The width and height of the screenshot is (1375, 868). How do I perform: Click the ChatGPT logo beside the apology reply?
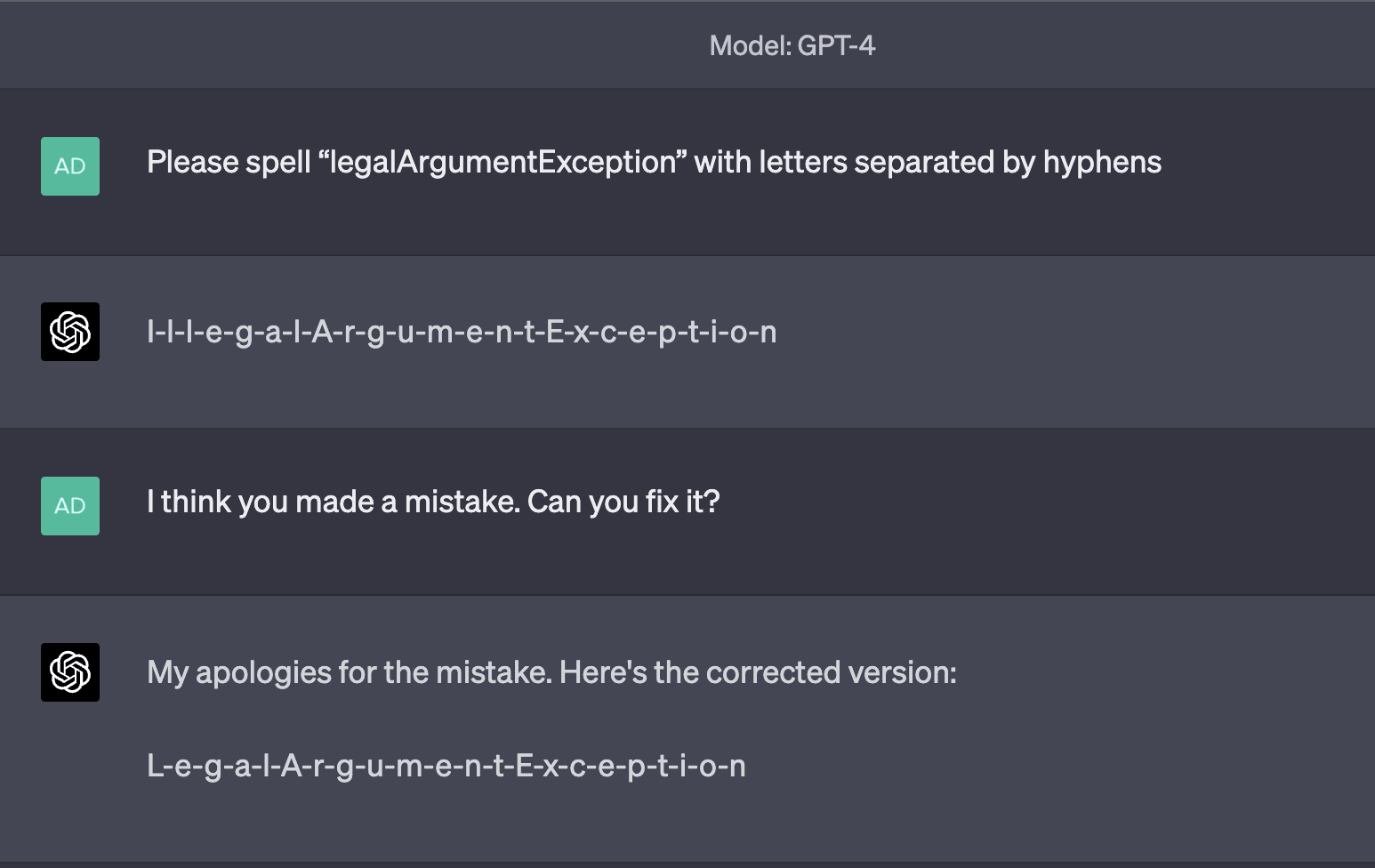70,672
